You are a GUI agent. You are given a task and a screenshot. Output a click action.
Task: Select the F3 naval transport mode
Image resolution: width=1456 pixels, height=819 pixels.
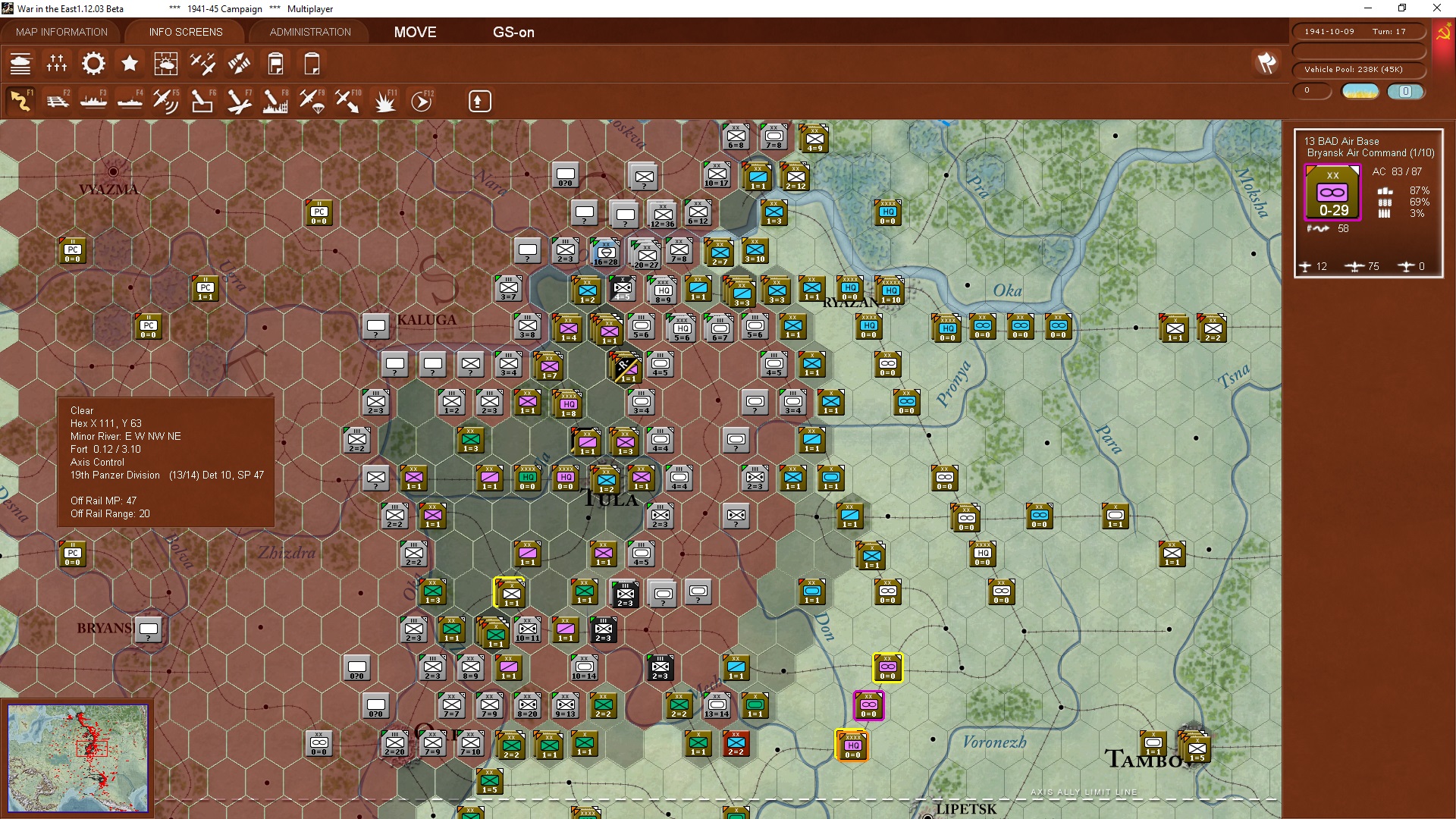[x=93, y=101]
